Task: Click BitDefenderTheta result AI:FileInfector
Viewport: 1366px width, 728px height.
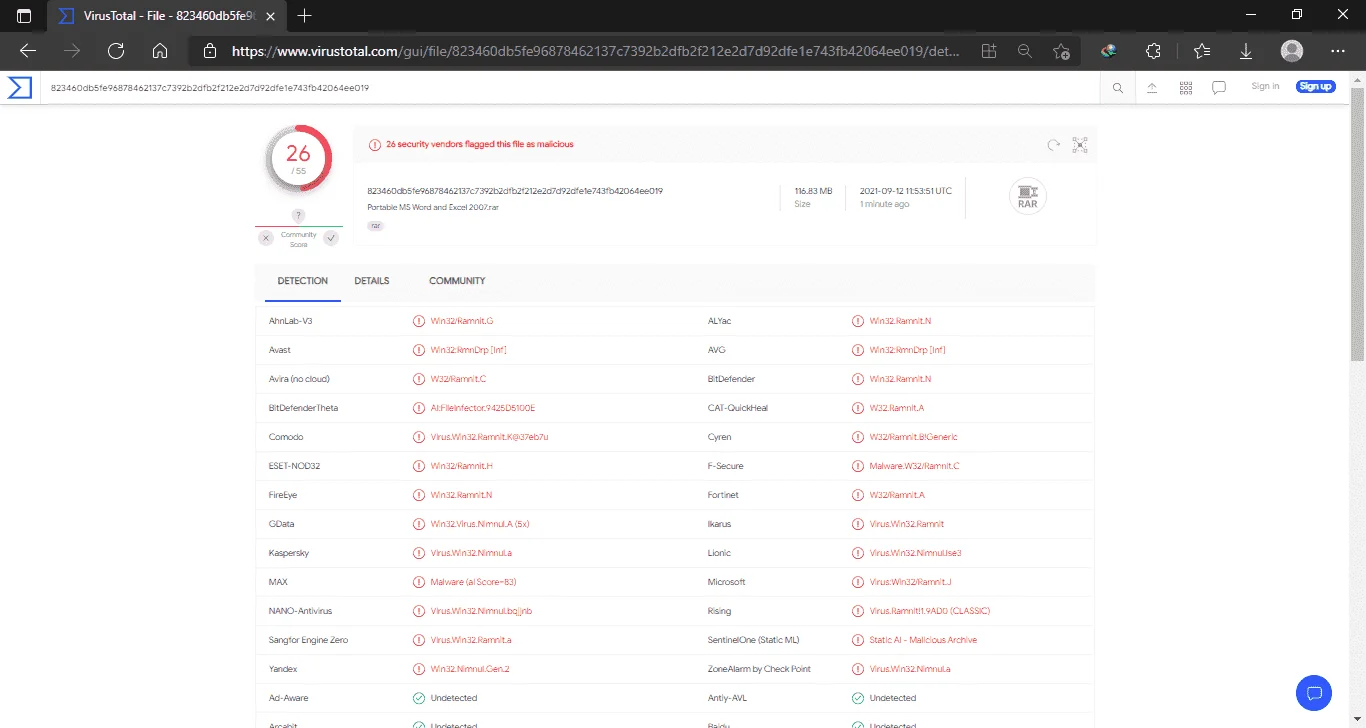Action: (x=482, y=408)
